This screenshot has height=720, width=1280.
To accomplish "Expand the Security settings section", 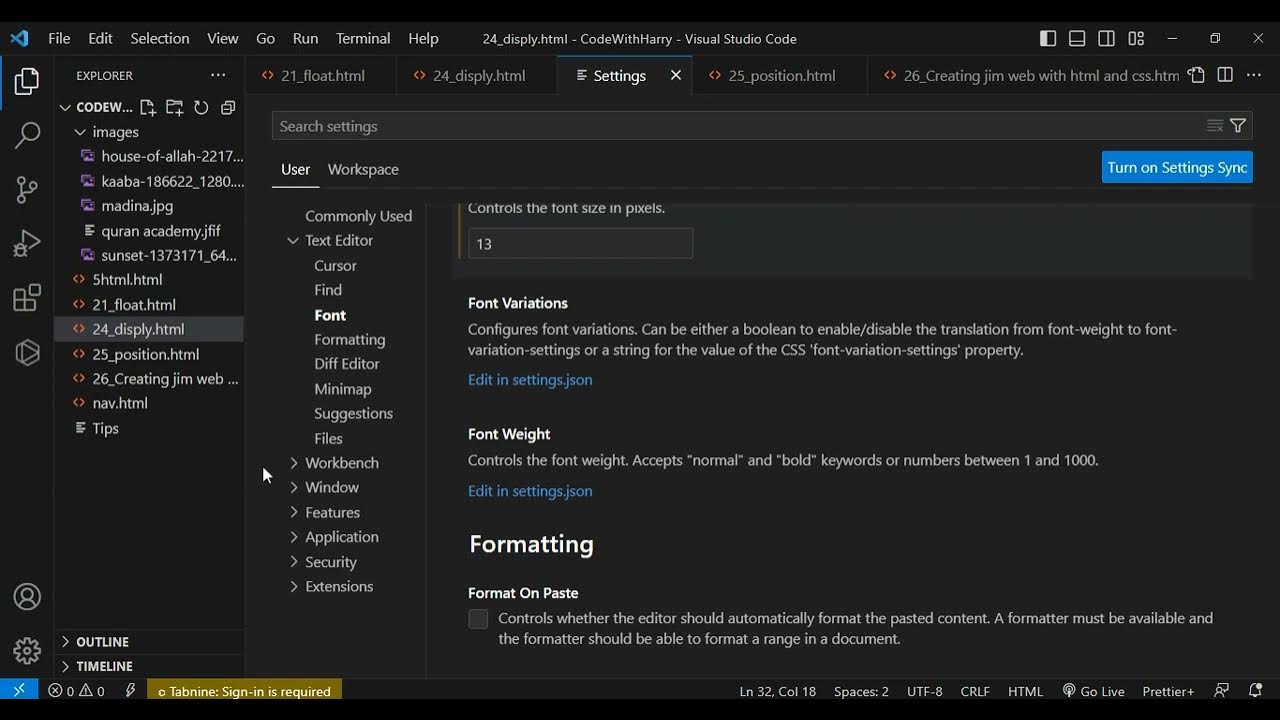I will pos(293,562).
